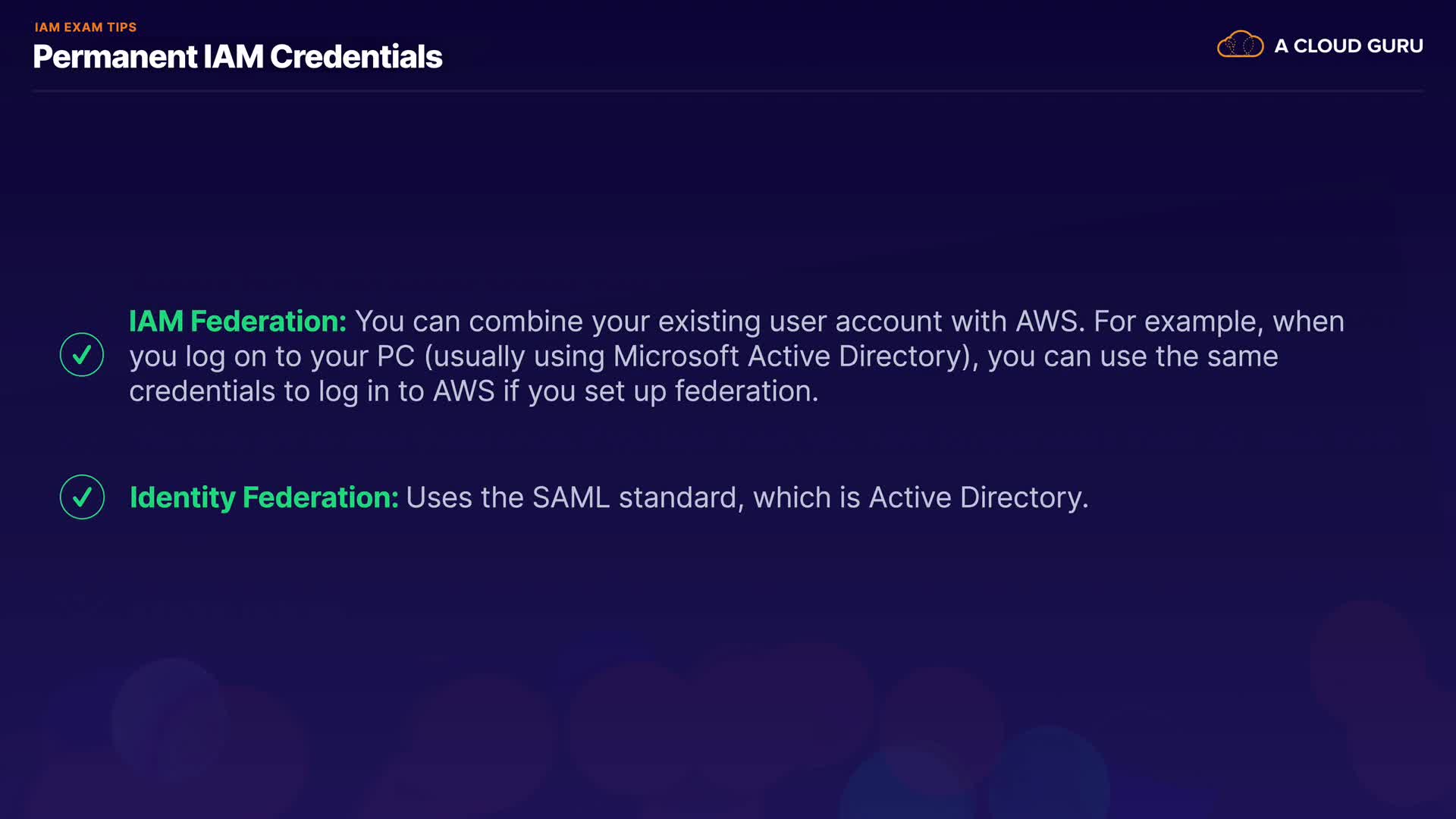Screen dimensions: 1456x819
Task: Click 'Uses the' in the Identity Federation bullet
Action: pos(464,497)
